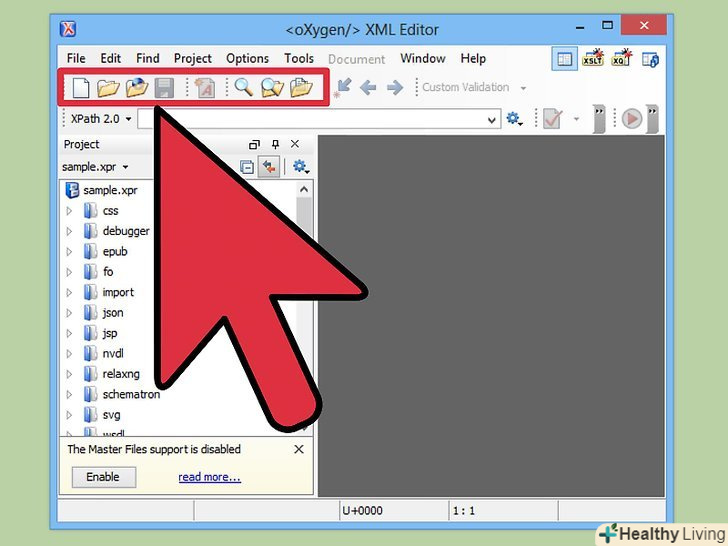Image resolution: width=728 pixels, height=546 pixels.
Task: Expand the epub folder
Action: point(69,252)
